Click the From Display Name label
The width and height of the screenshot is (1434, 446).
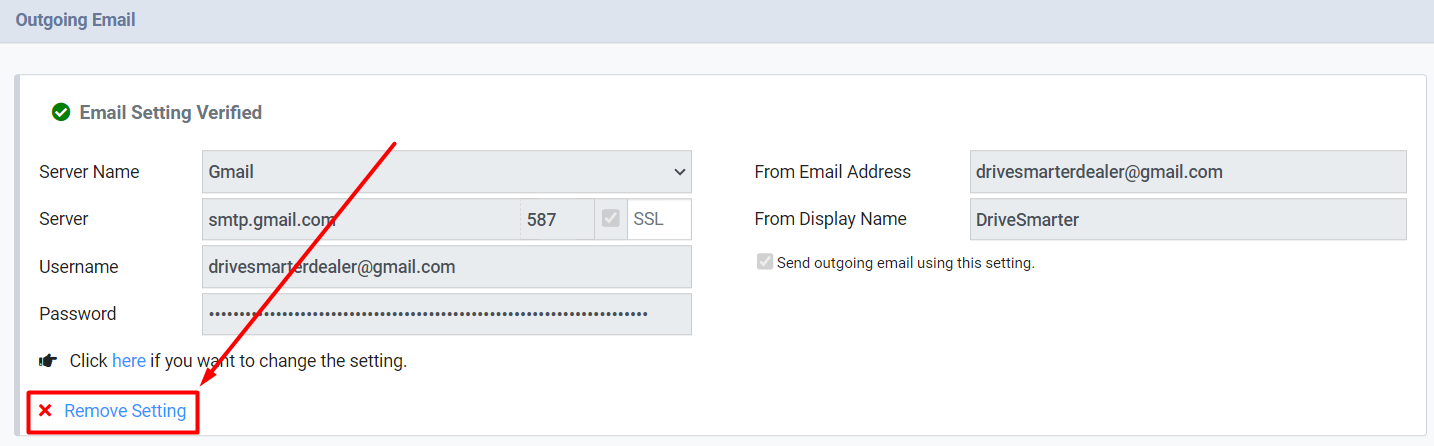831,219
